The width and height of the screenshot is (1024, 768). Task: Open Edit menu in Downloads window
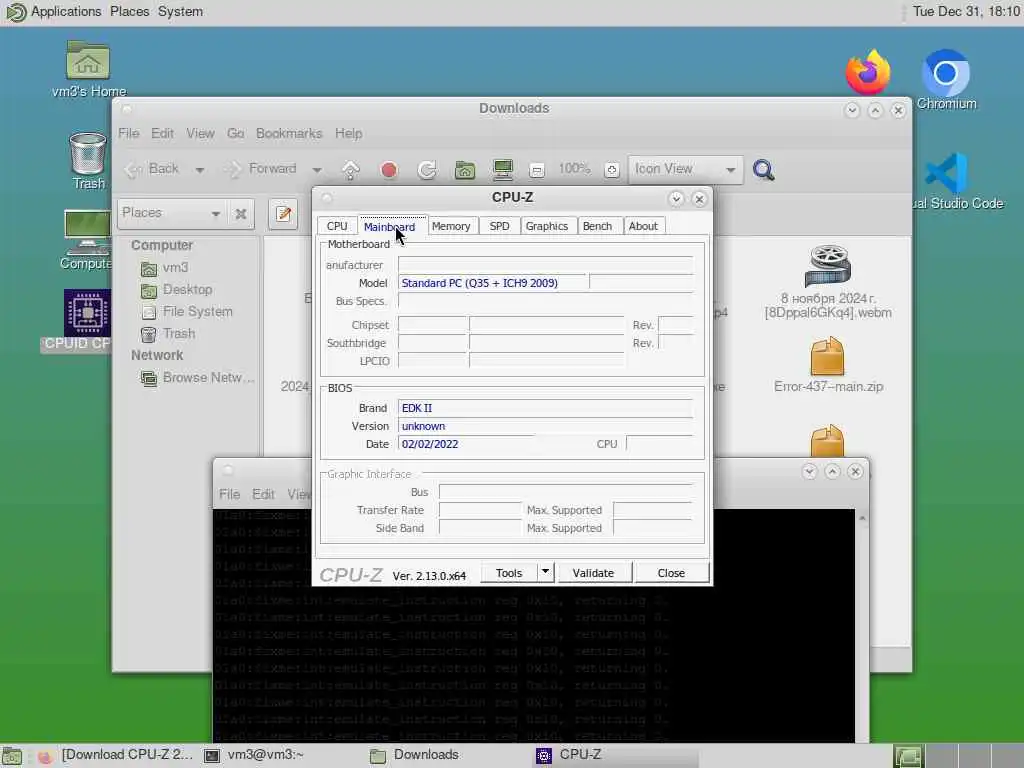click(162, 133)
